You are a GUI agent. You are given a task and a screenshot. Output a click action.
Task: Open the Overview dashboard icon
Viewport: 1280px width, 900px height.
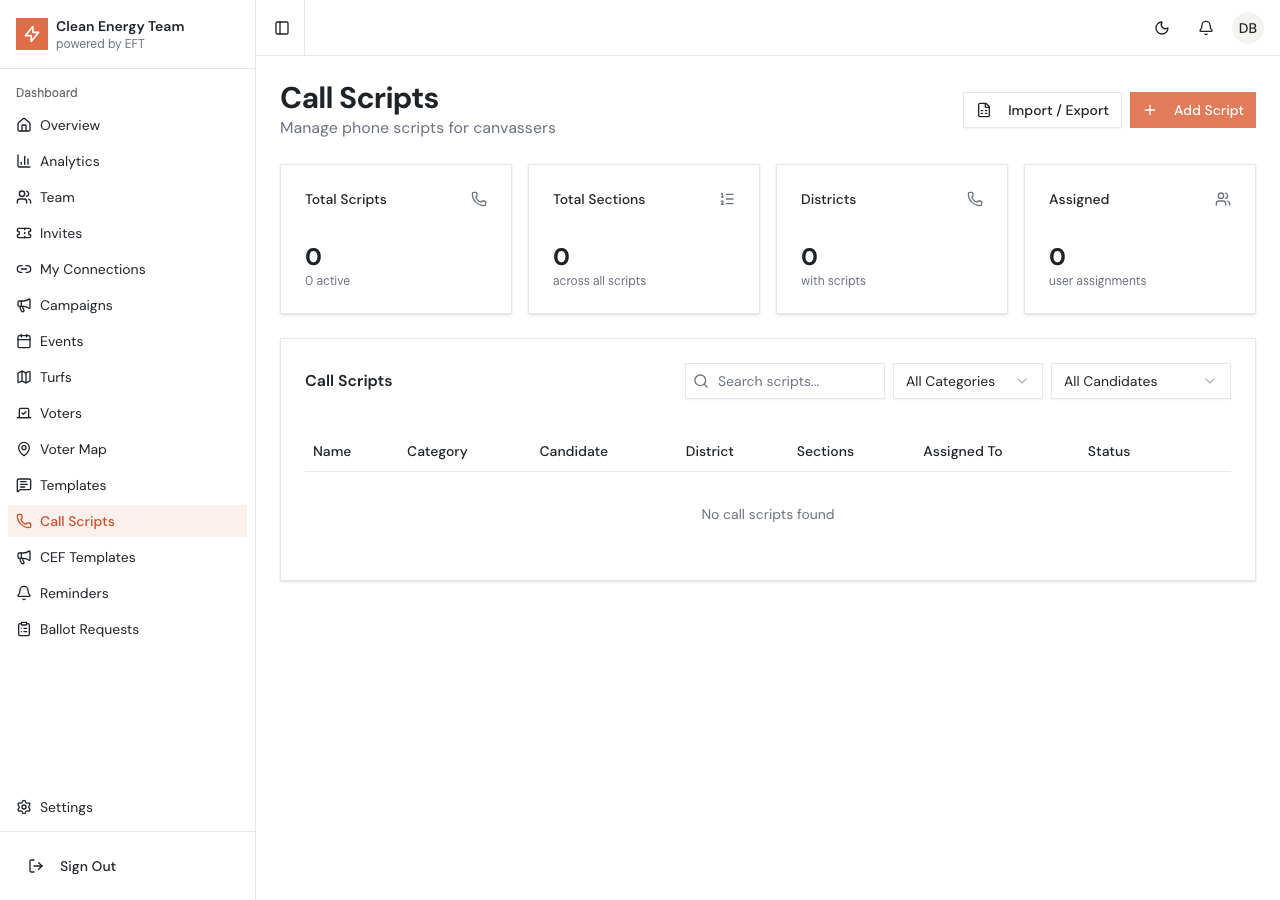point(24,125)
